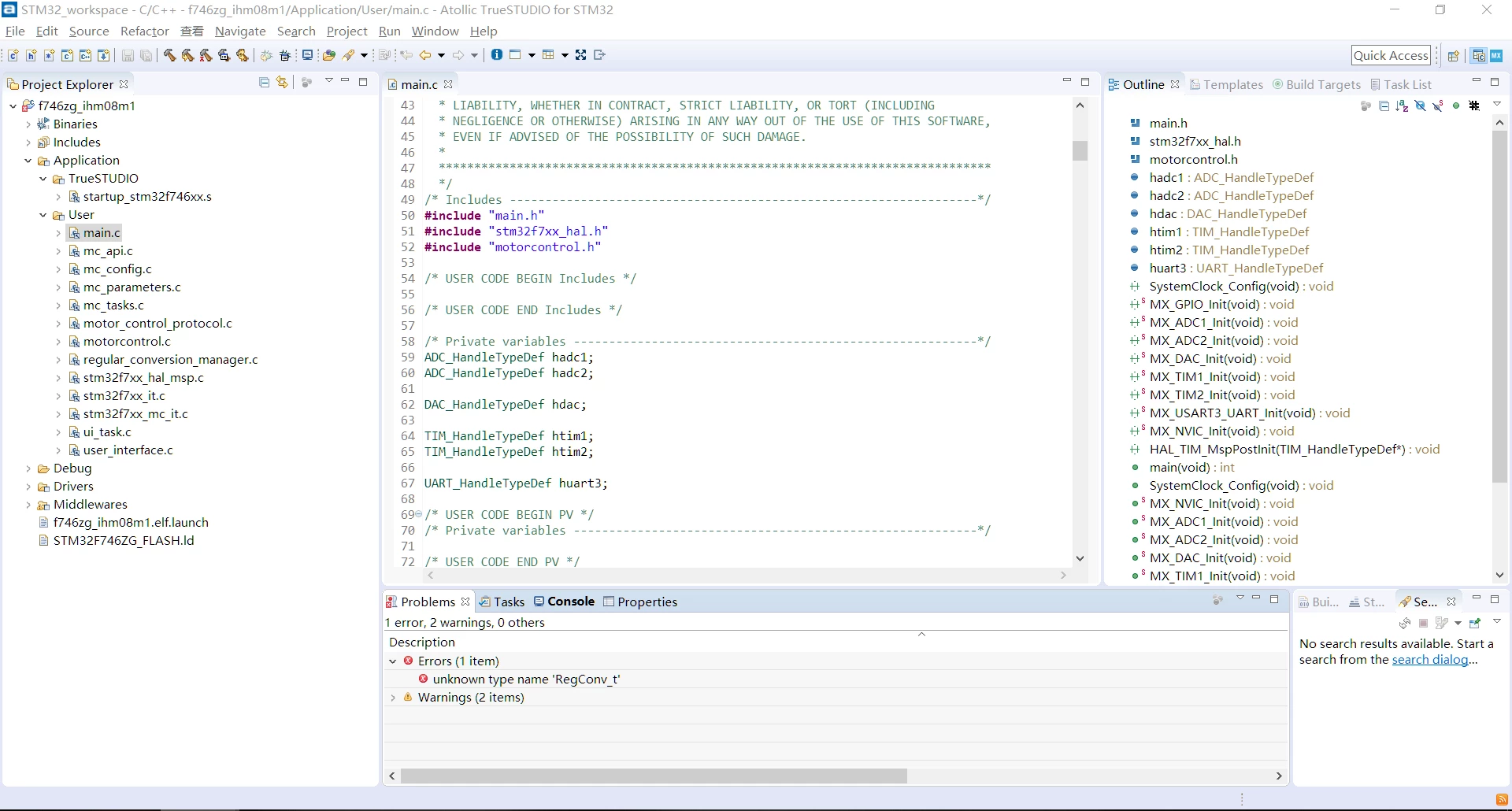Click the exit arrow icon after fullscreen
Screen dimensions: 1512x811
point(599,55)
